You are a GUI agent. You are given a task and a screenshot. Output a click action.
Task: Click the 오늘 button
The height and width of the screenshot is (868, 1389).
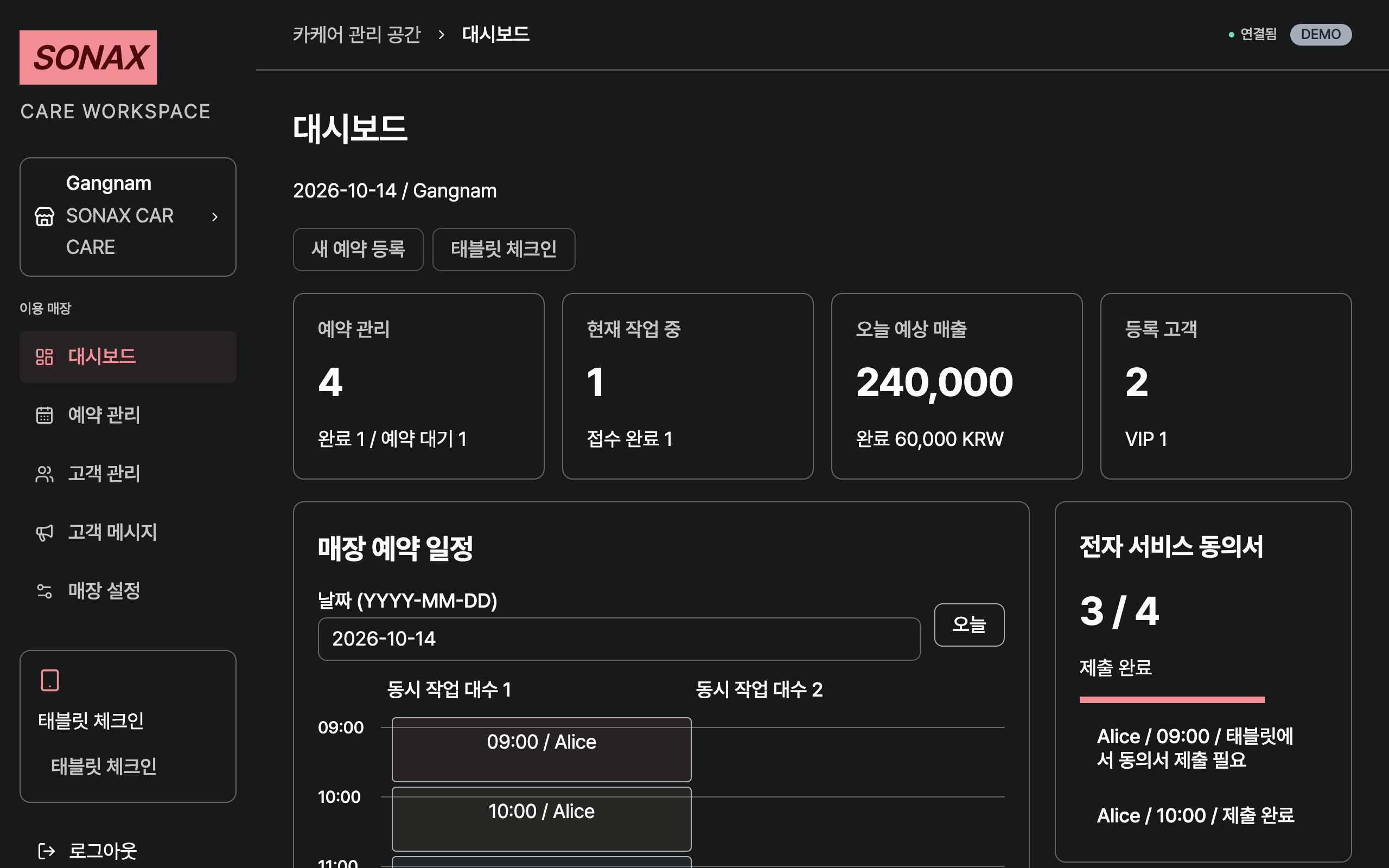click(x=969, y=624)
